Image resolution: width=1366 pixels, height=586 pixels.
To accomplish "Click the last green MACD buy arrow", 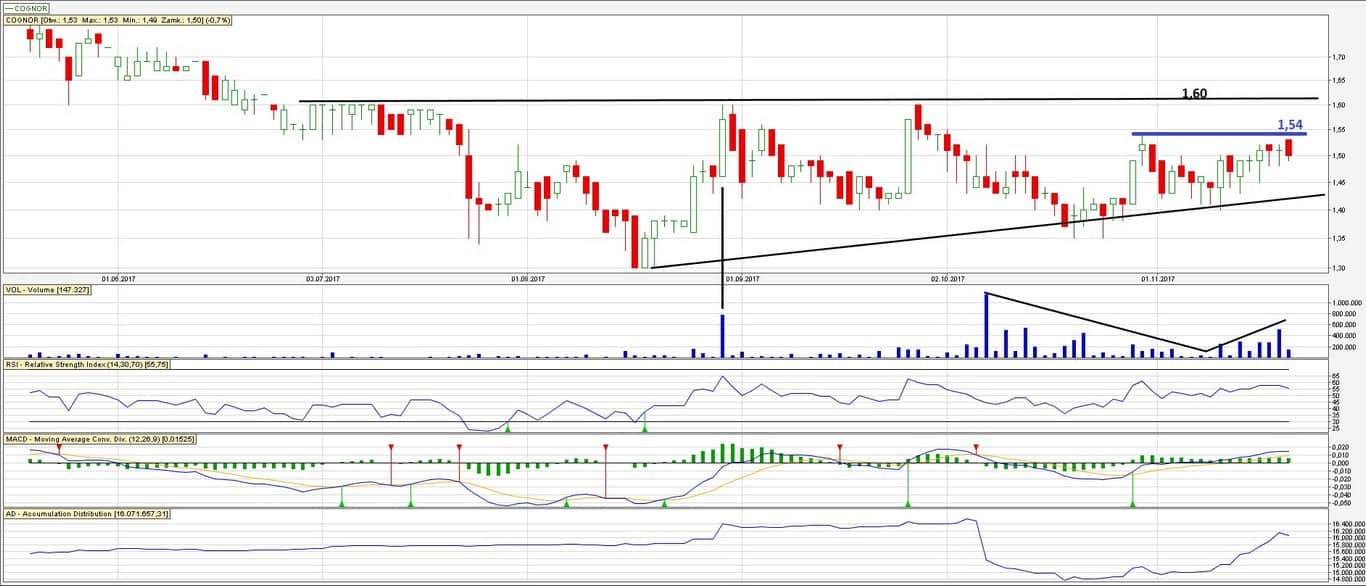I will [x=1133, y=503].
